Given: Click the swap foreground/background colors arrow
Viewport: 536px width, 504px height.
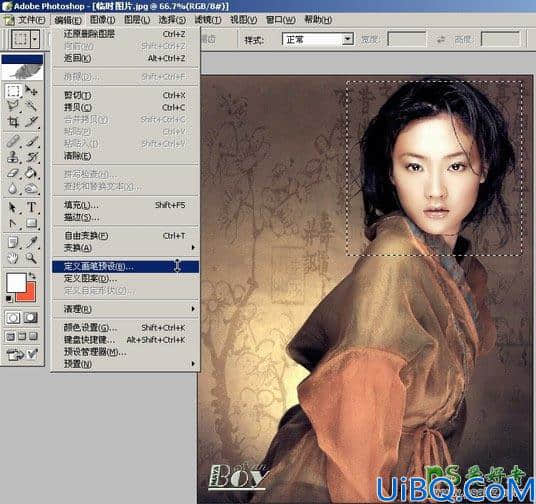Looking at the screenshot, I should (32, 275).
